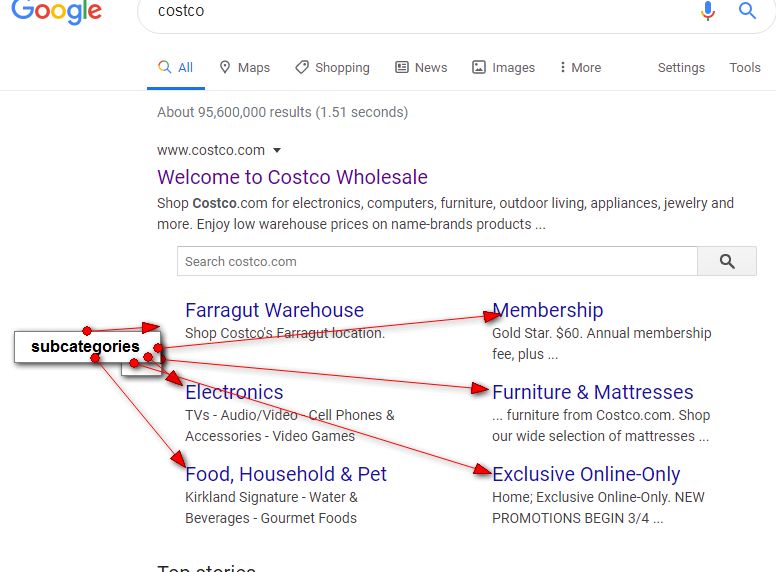This screenshot has width=776, height=572.
Task: Open Food, Household & Pet sitelink
Action: tap(286, 474)
